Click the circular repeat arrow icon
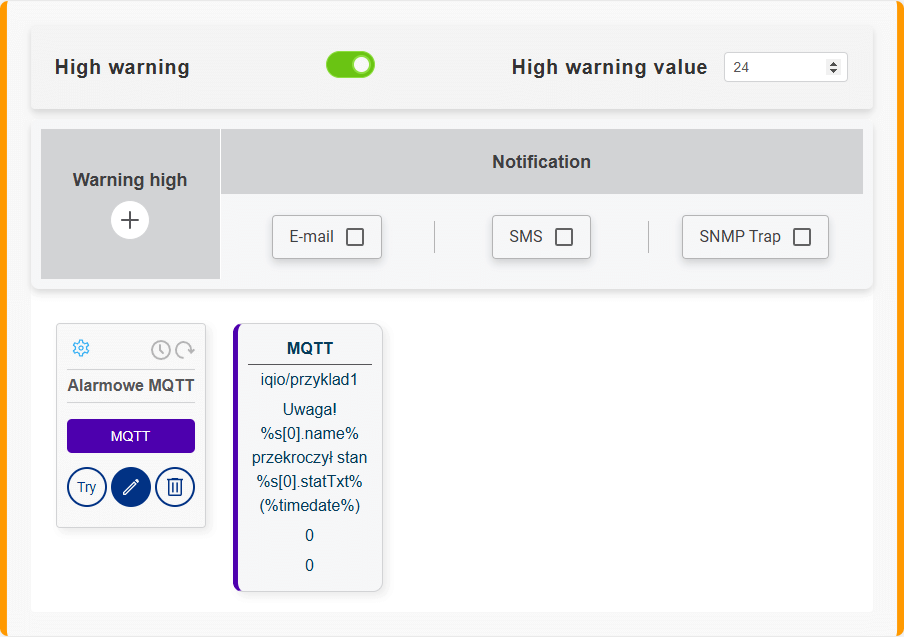The width and height of the screenshot is (904, 637). point(185,350)
